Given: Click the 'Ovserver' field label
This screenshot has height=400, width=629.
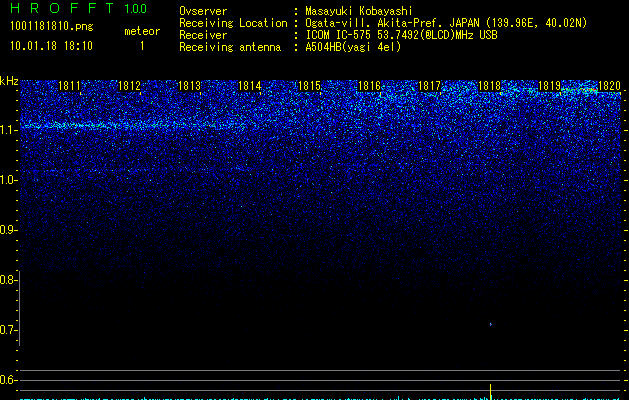Looking at the screenshot, I should coord(203,11).
